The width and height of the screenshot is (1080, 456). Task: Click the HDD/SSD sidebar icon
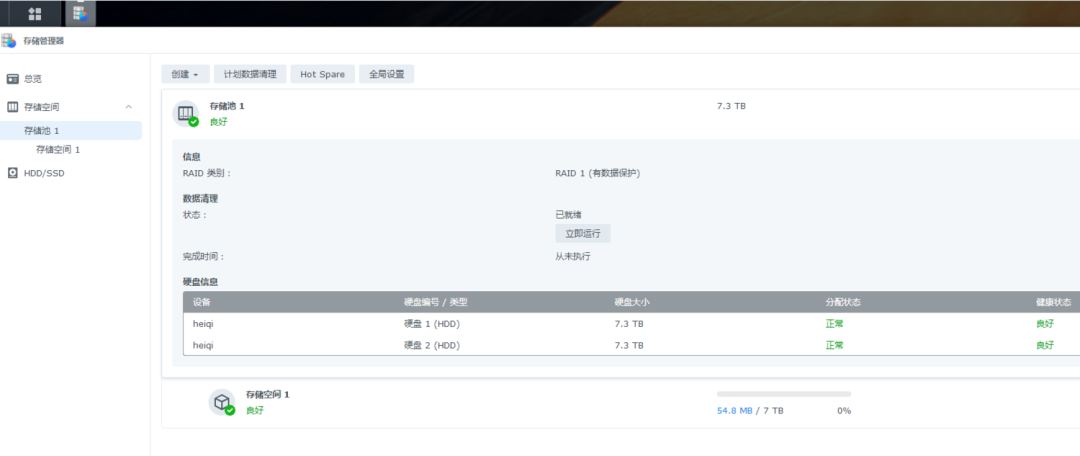point(12,173)
